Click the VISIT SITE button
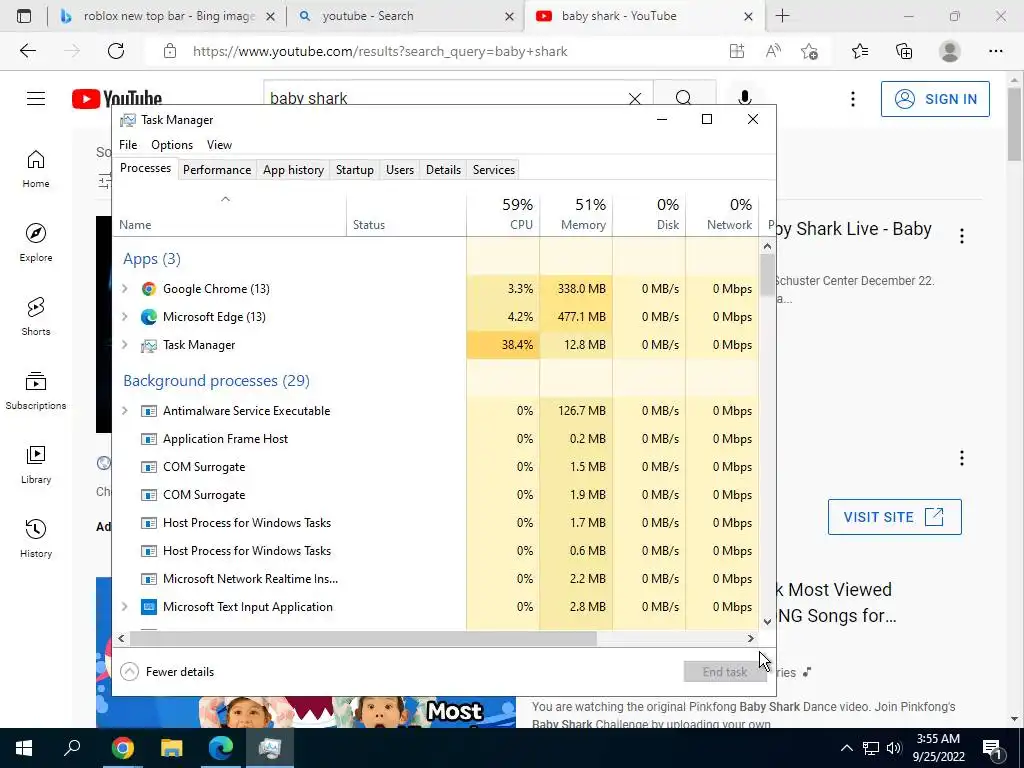1024x768 pixels. click(x=895, y=517)
